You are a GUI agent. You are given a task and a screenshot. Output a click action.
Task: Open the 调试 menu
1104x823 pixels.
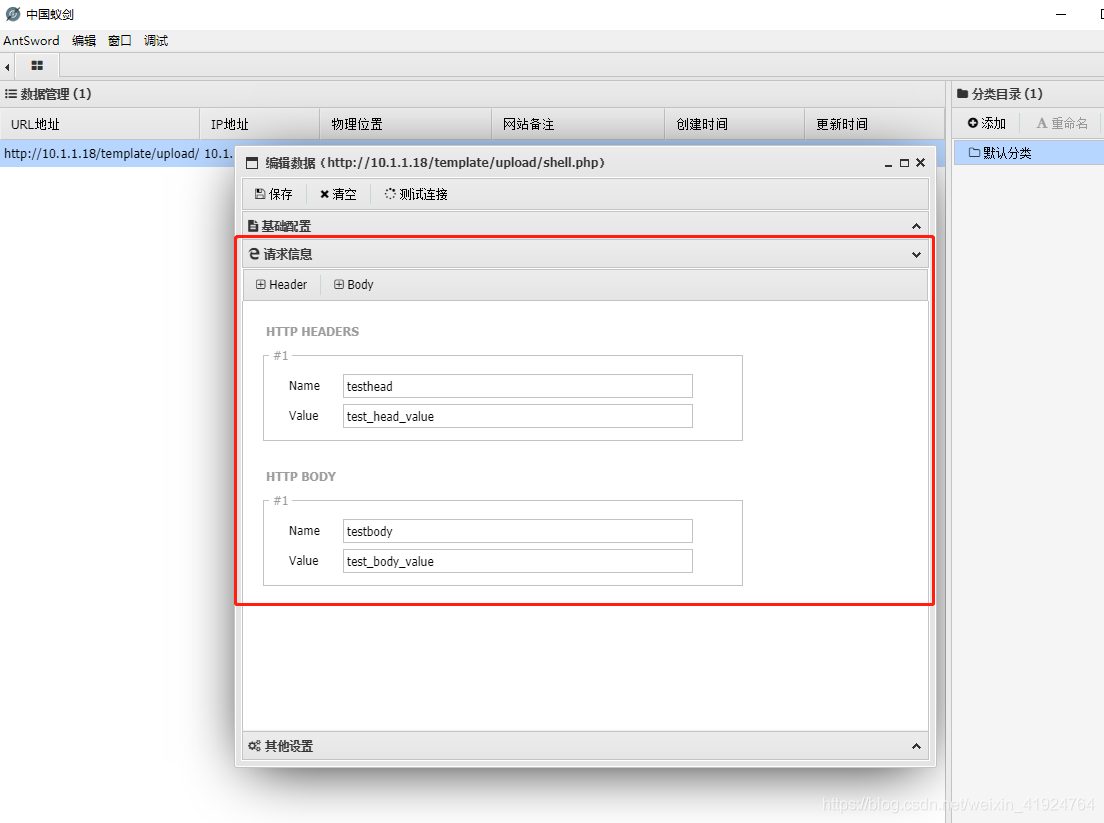156,41
